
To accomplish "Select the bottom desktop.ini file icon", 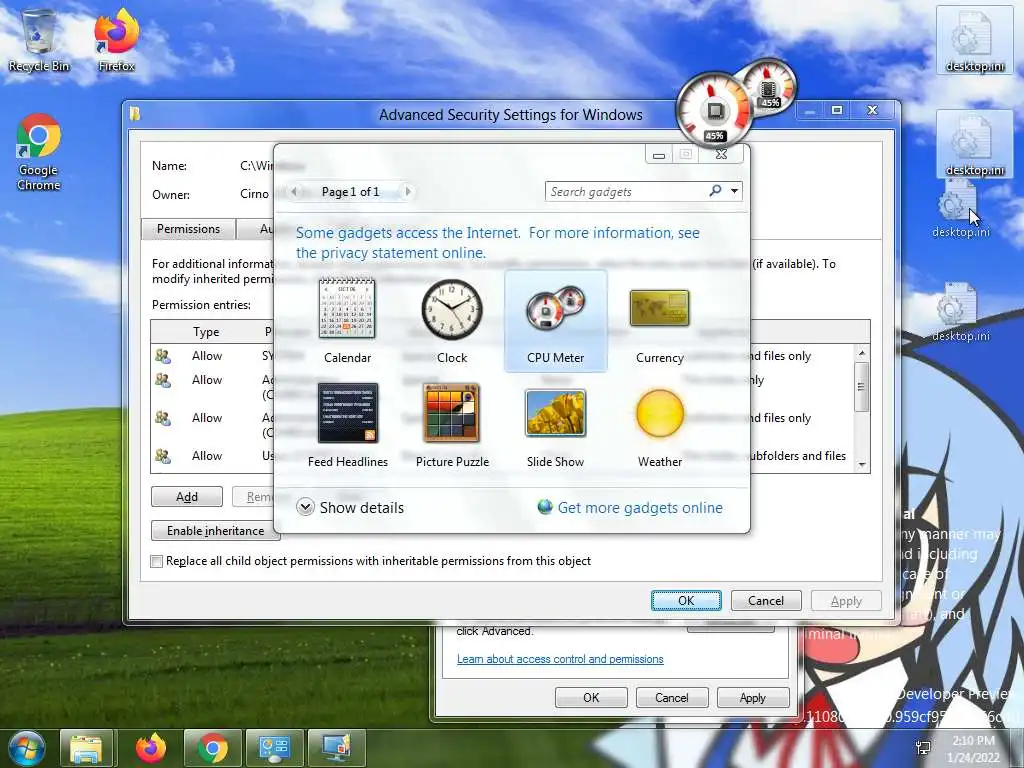I will click(x=960, y=313).
